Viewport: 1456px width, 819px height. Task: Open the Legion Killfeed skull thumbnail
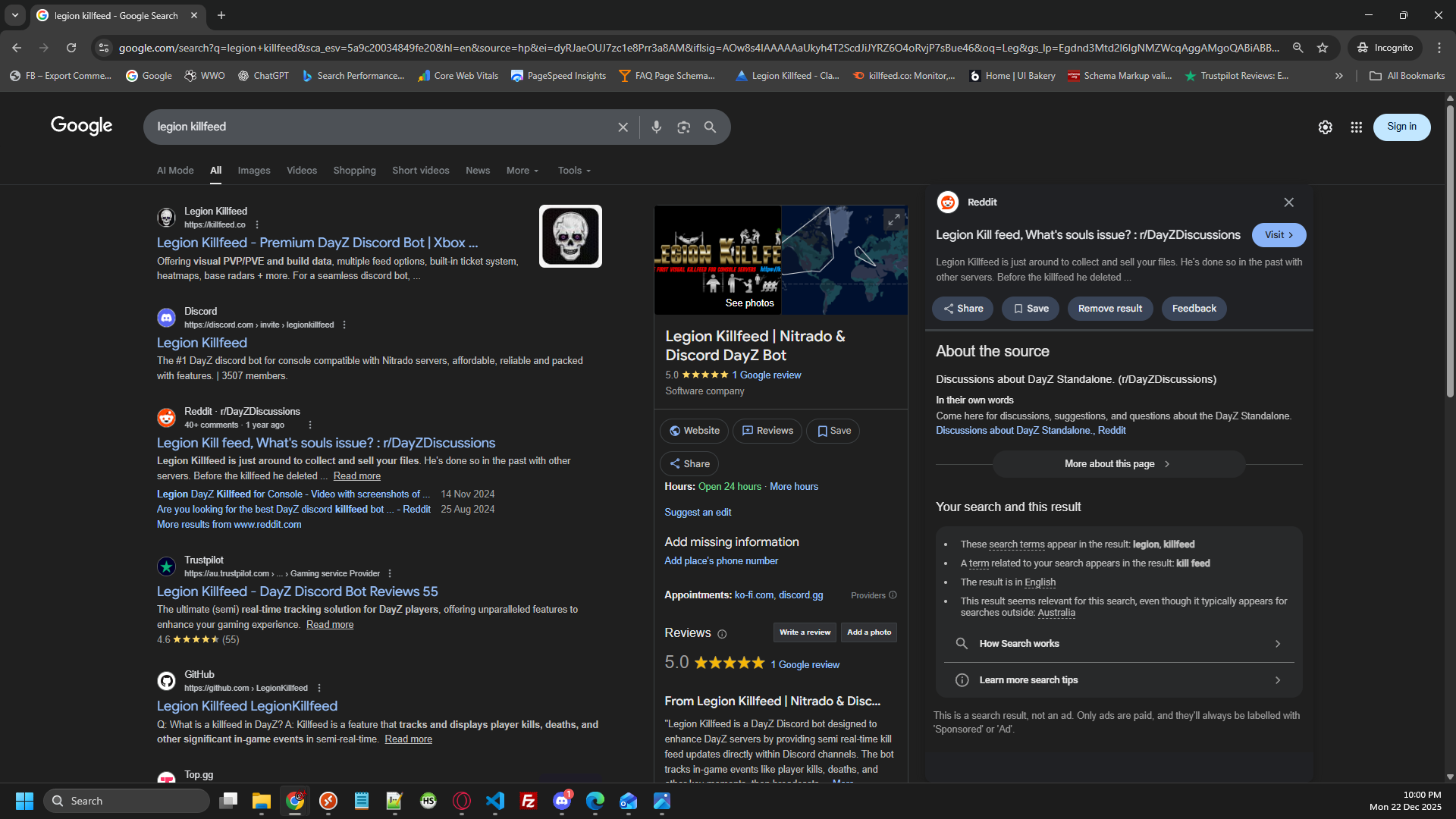[x=570, y=236]
